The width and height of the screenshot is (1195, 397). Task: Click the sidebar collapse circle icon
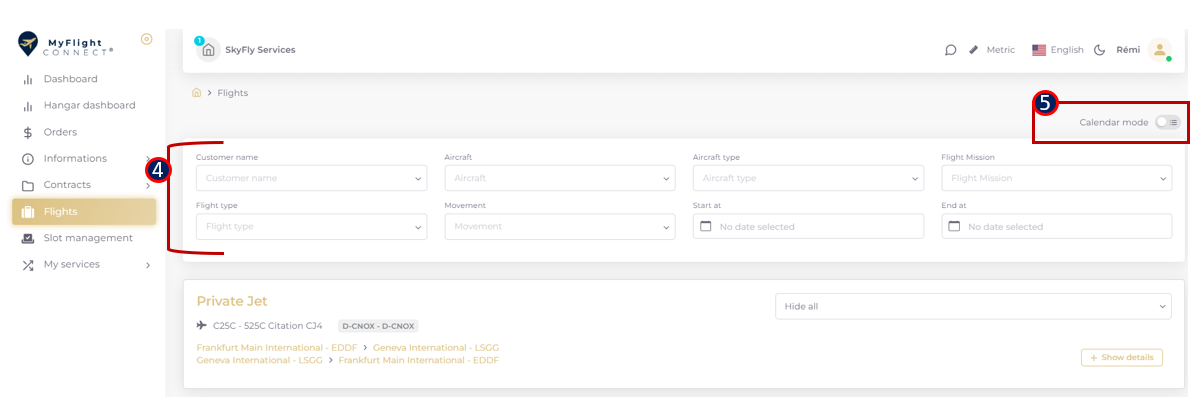click(x=147, y=39)
